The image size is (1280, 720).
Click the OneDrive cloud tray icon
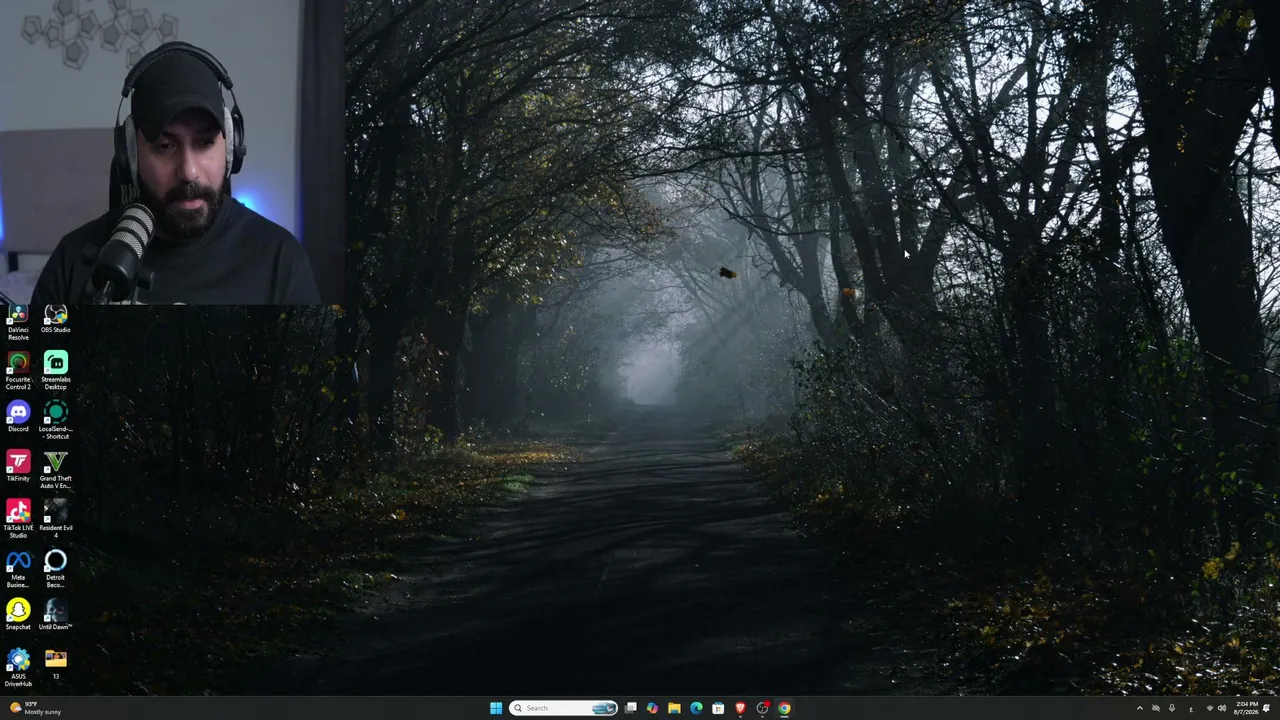tap(1156, 708)
